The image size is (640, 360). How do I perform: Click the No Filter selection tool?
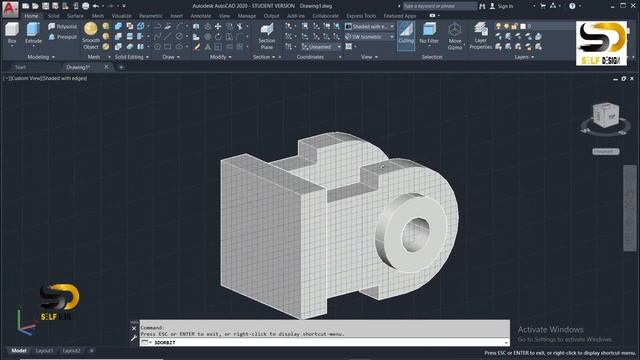click(x=429, y=34)
